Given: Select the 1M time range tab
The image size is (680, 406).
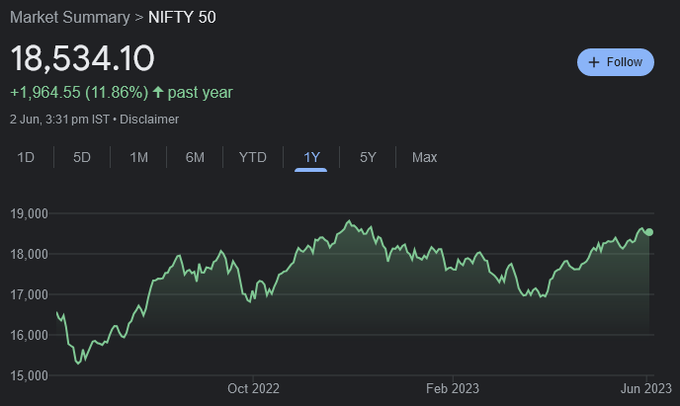Looking at the screenshot, I should pyautogui.click(x=139, y=157).
